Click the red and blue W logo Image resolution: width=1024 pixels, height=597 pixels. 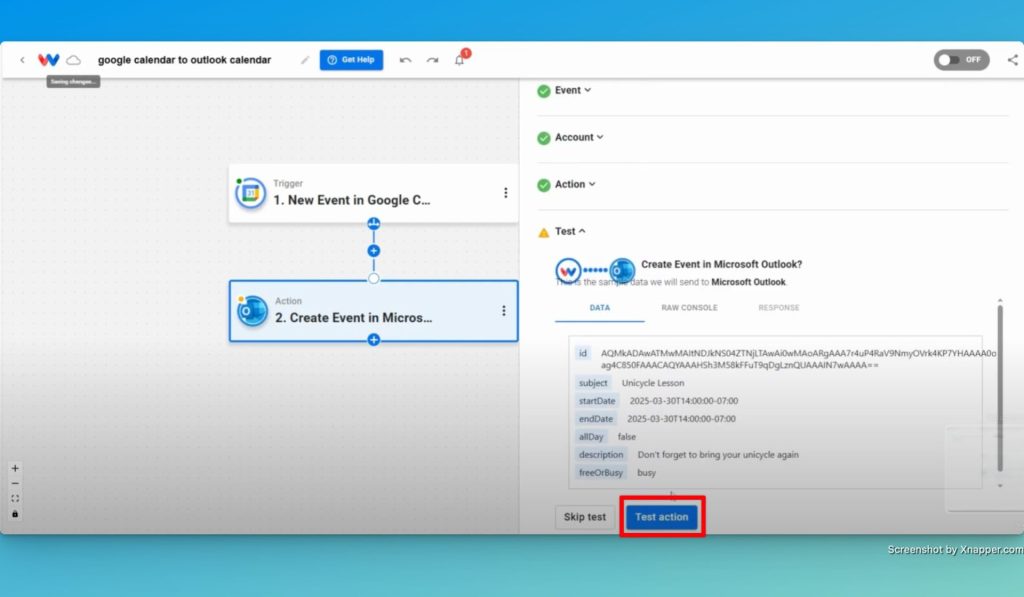(x=48, y=60)
